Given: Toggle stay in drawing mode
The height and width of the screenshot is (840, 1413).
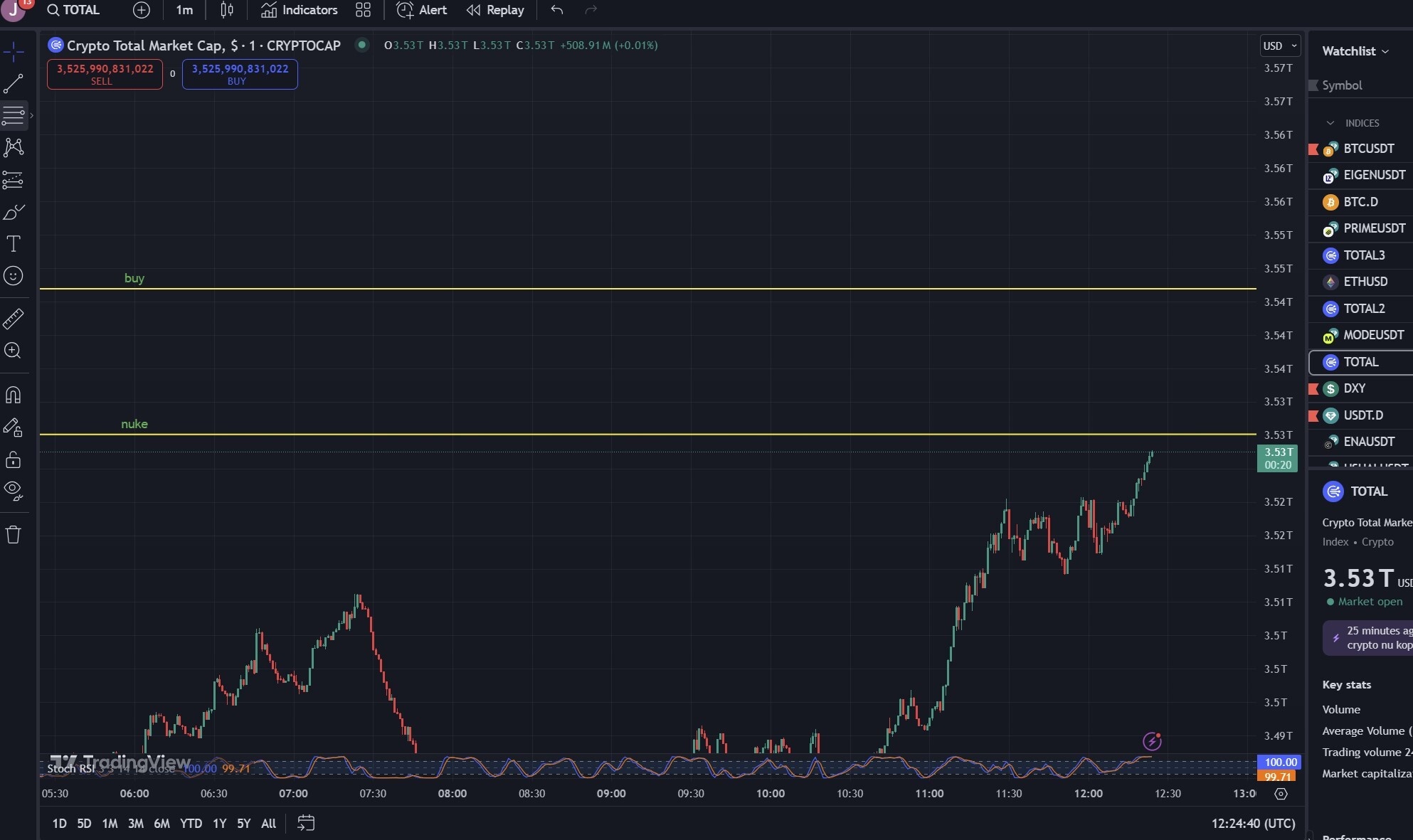Looking at the screenshot, I should point(14,427).
